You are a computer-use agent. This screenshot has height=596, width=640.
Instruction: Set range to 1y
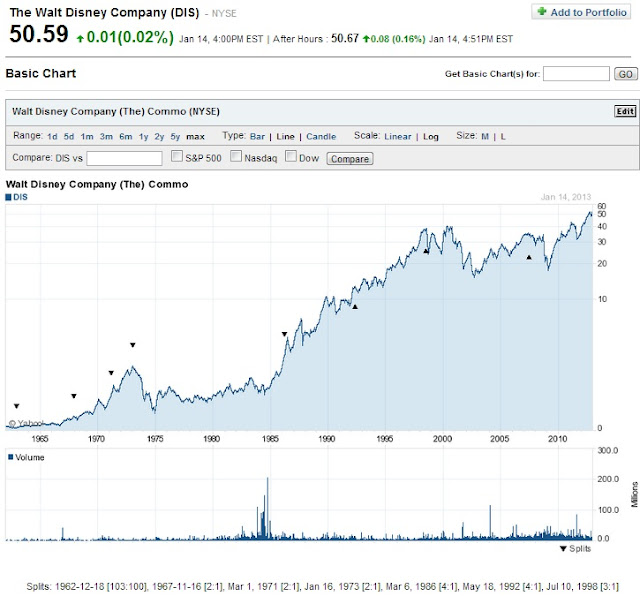click(x=143, y=136)
